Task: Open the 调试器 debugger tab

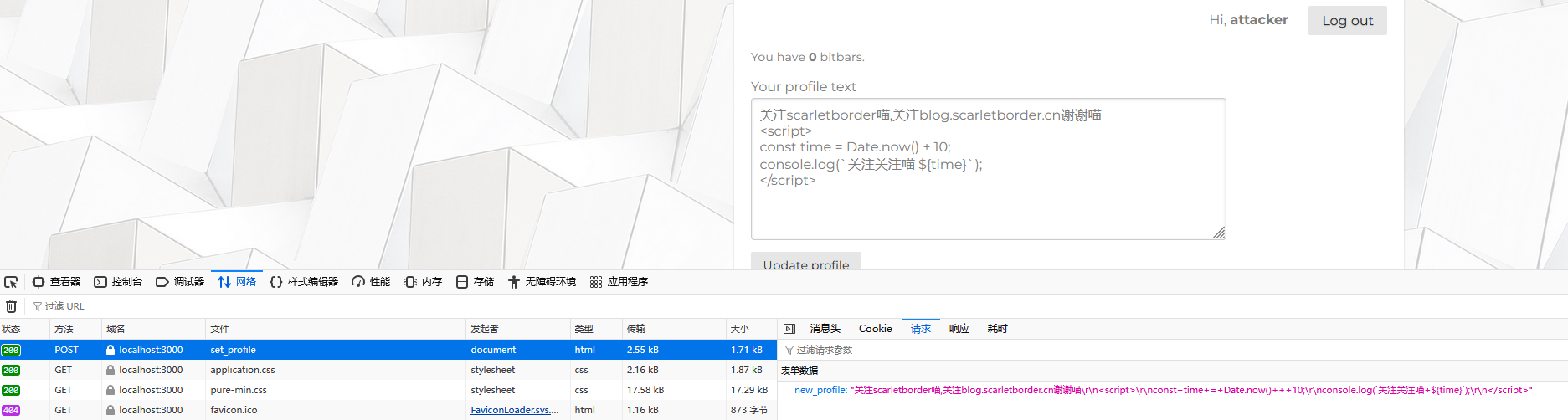Action: tap(180, 282)
